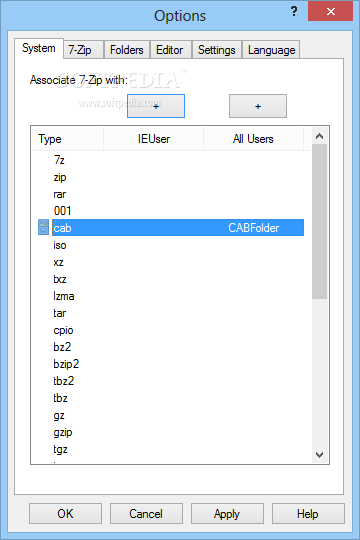Image resolution: width=360 pixels, height=540 pixels.
Task: Select the xz file type row
Action: click(x=171, y=262)
